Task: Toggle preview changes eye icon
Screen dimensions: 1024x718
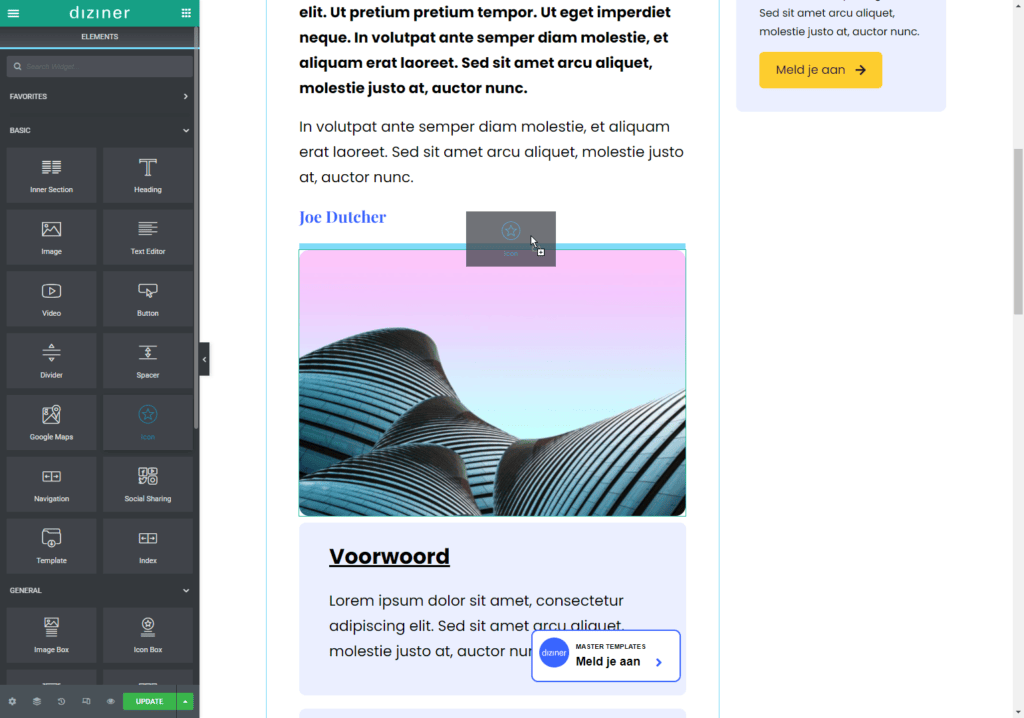Action: point(110,701)
